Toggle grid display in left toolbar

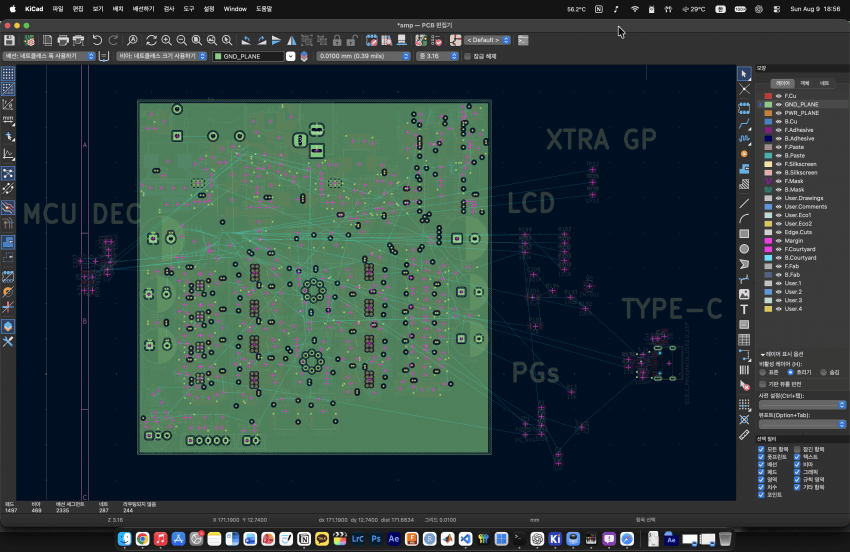pos(8,74)
